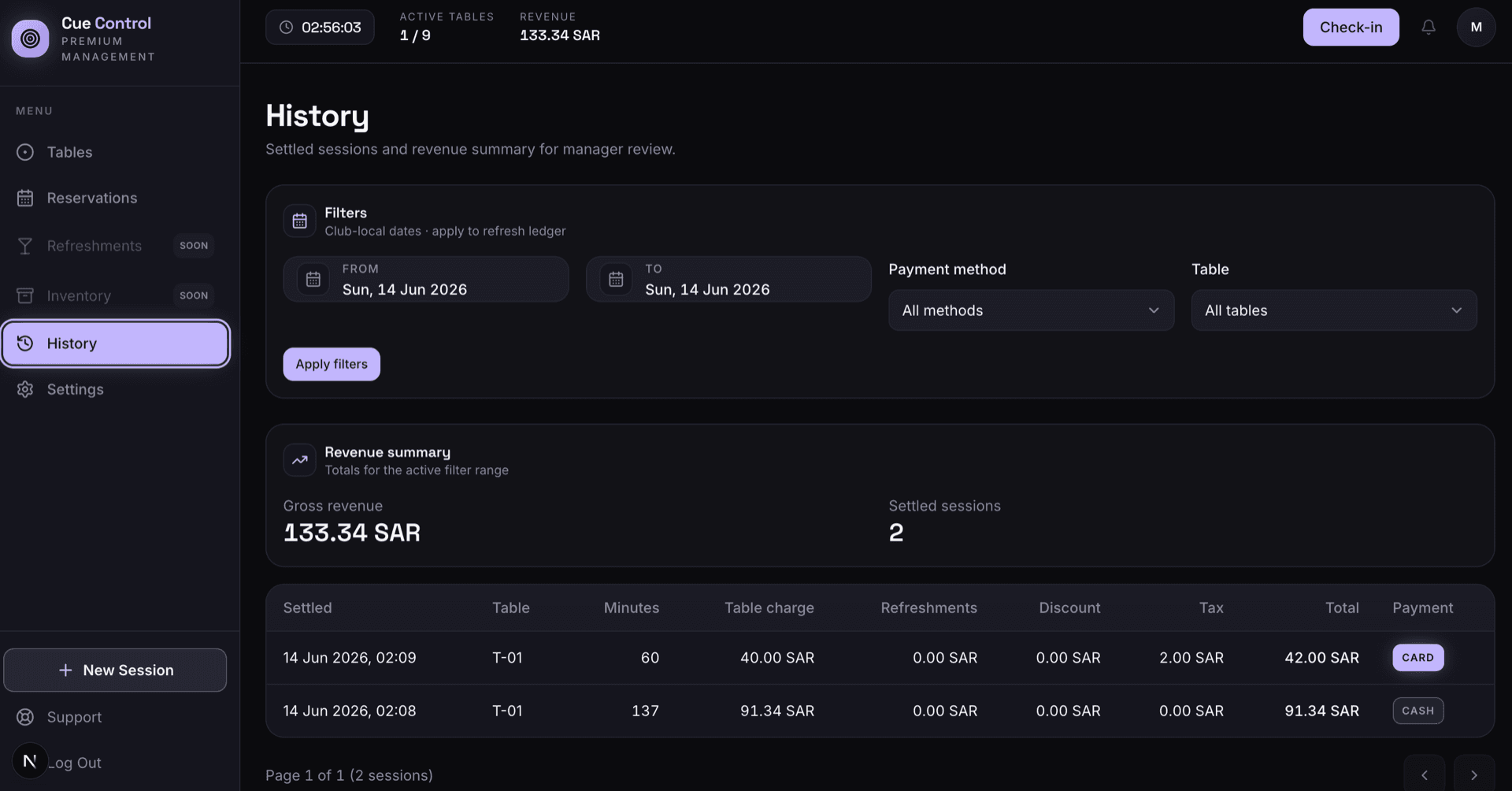1512x791 pixels.
Task: Click the TO date calendar icon
Action: pyautogui.click(x=616, y=280)
